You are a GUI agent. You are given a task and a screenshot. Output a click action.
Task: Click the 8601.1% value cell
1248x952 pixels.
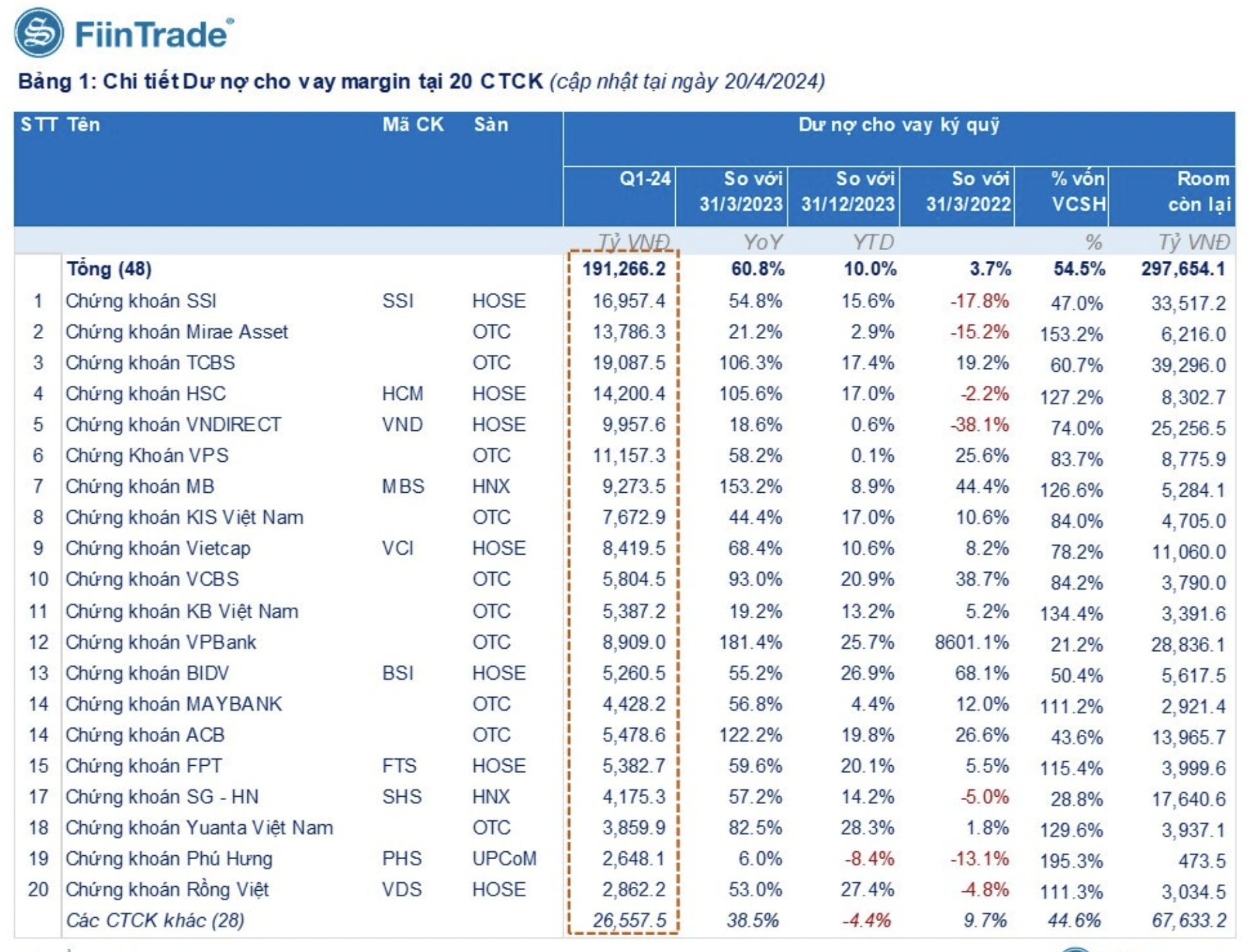(x=972, y=642)
